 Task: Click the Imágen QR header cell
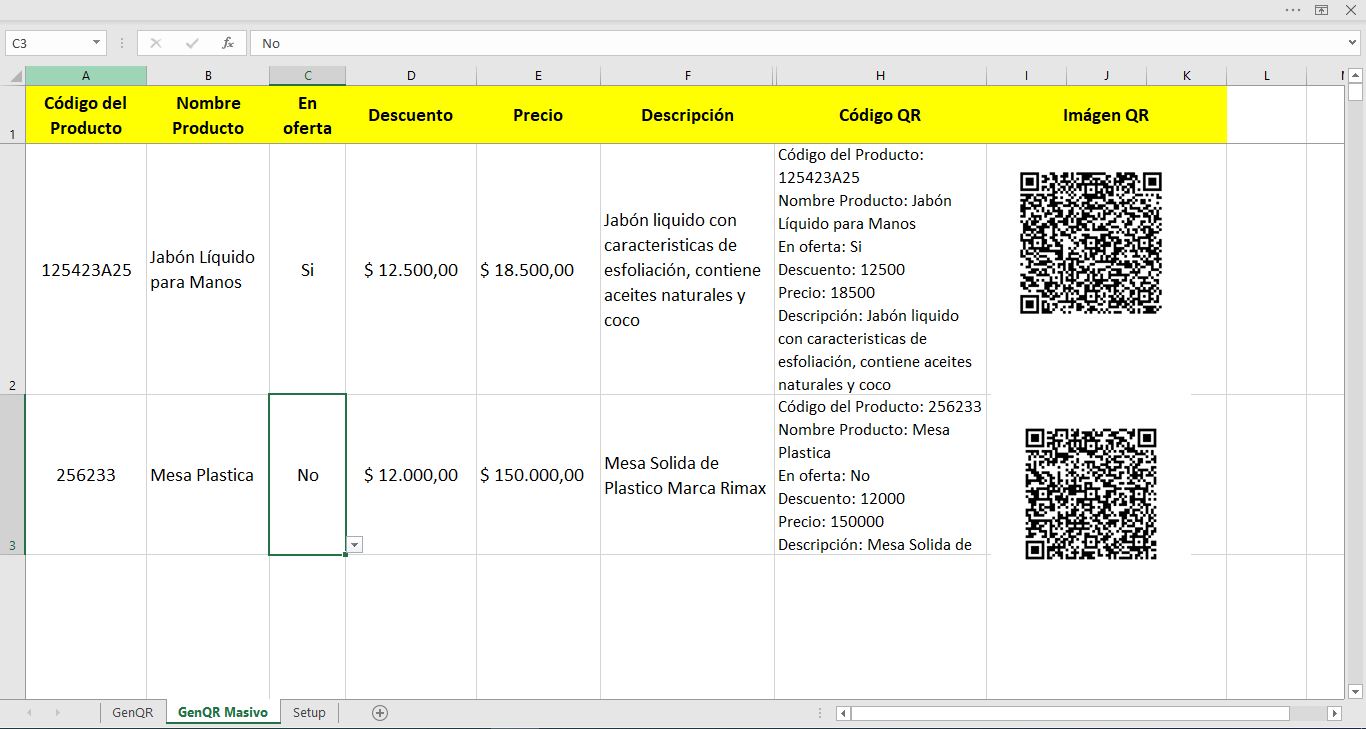tap(1106, 115)
